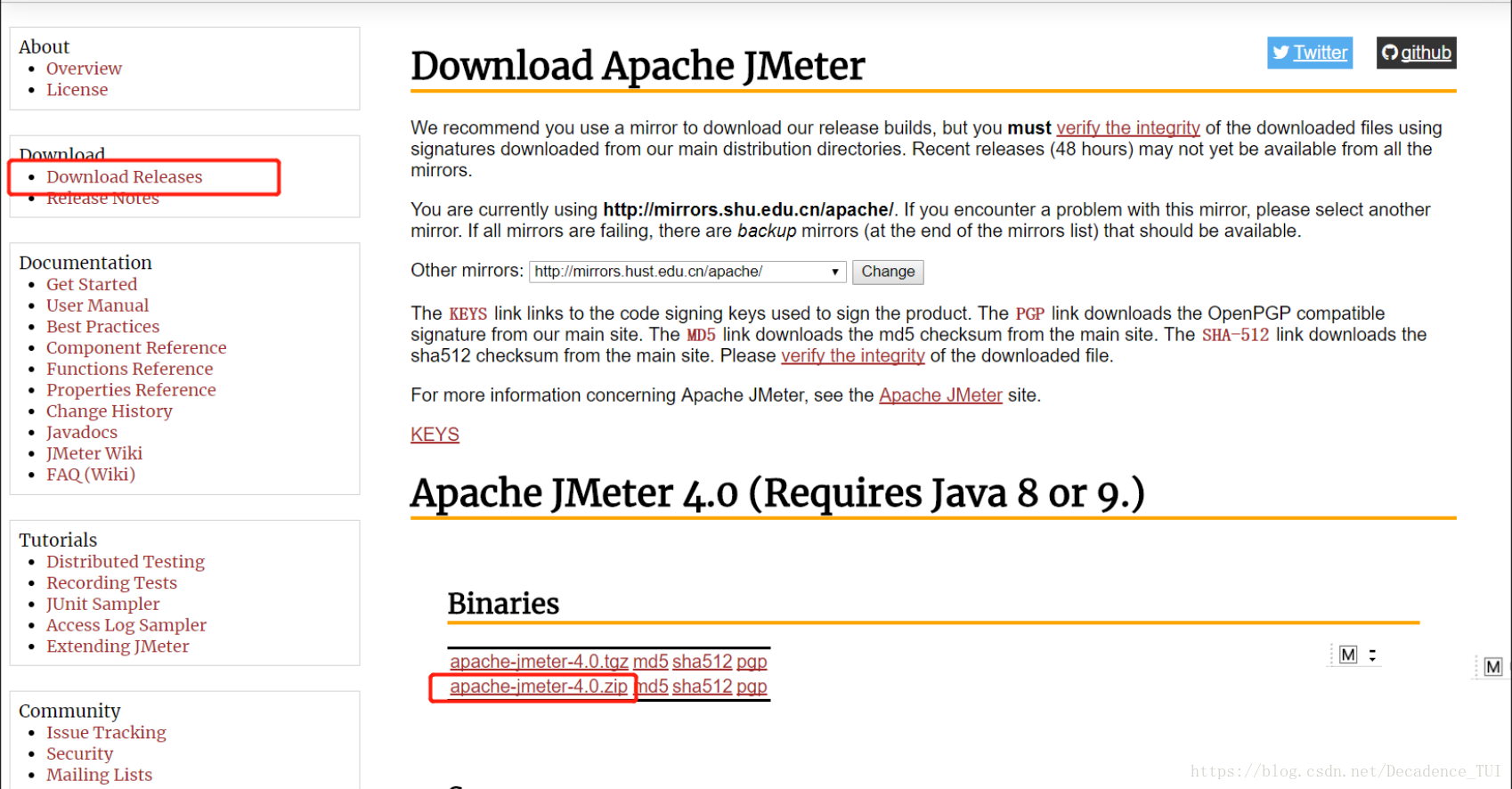
Task: View the Change History page
Action: (110, 411)
